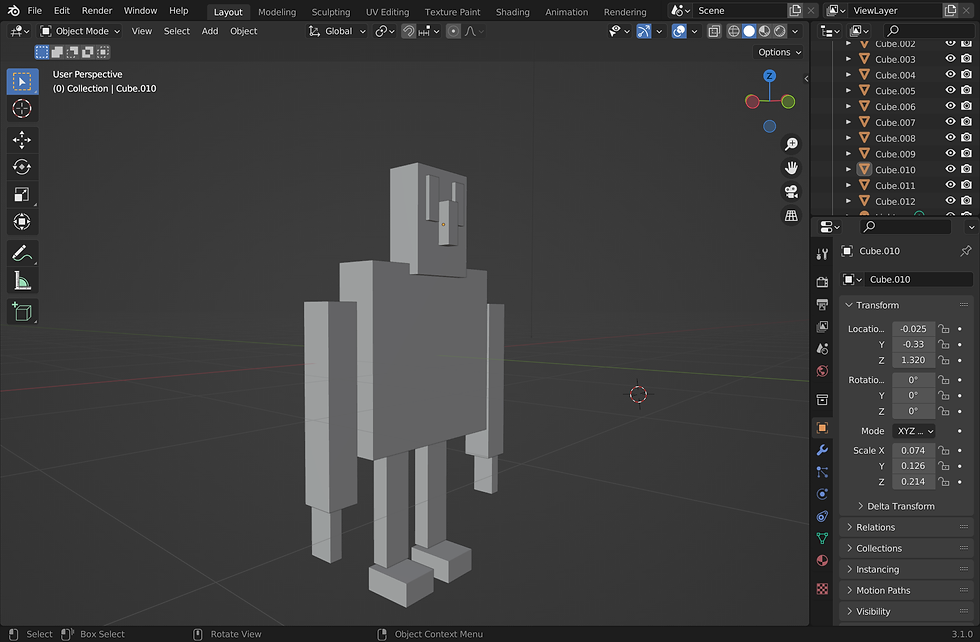Click the Rotation Z value field
This screenshot has height=642, width=980.
click(x=914, y=411)
